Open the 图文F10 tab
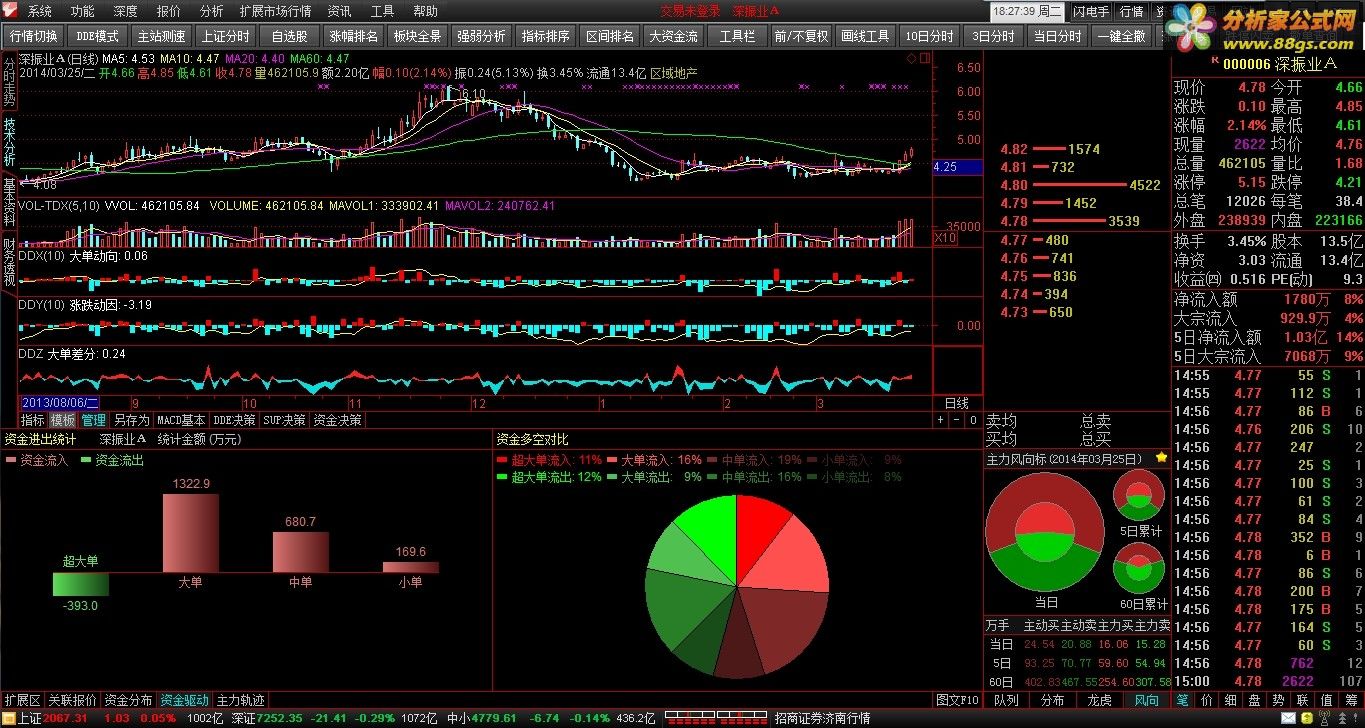1365x728 pixels. (957, 700)
